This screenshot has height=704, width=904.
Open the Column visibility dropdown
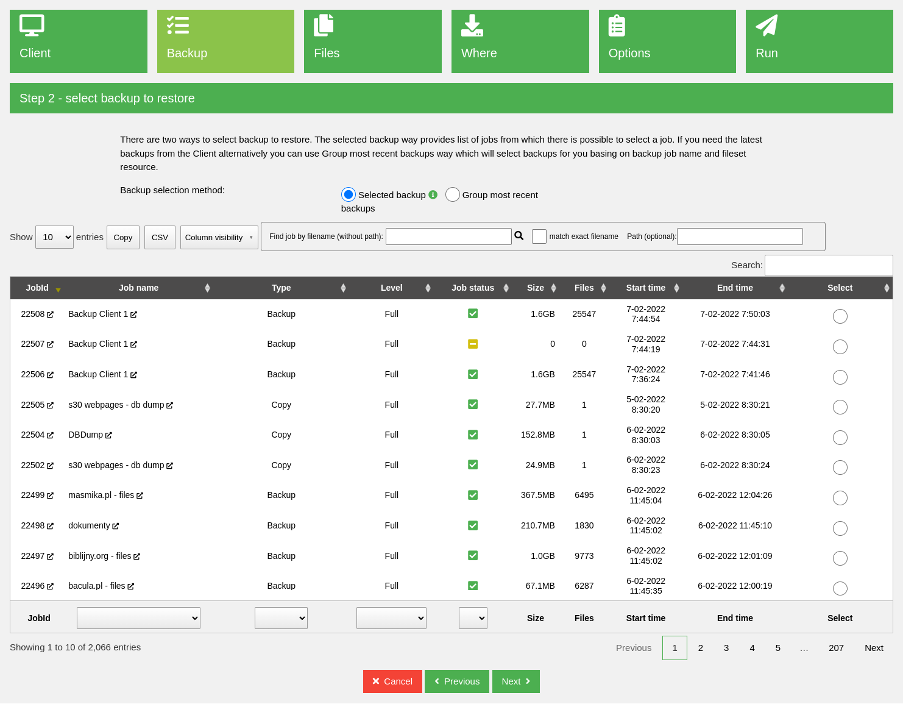pos(218,236)
